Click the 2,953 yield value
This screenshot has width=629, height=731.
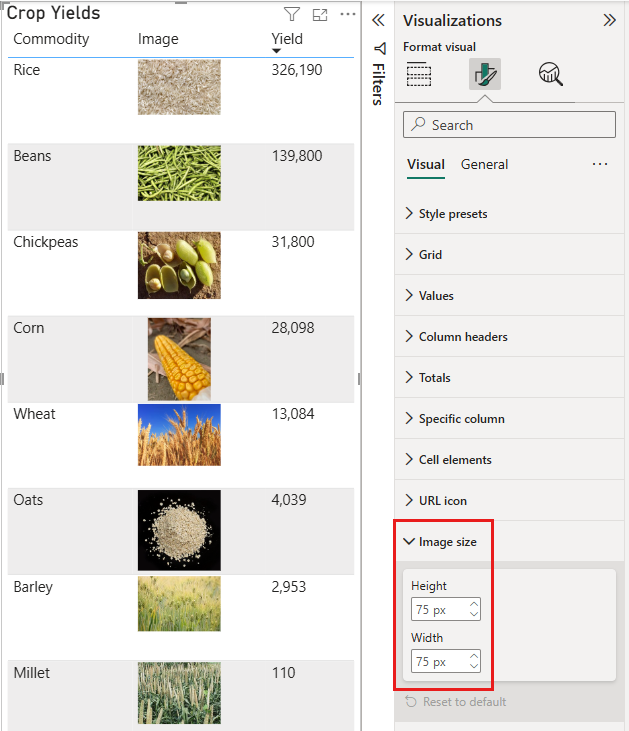point(289,586)
